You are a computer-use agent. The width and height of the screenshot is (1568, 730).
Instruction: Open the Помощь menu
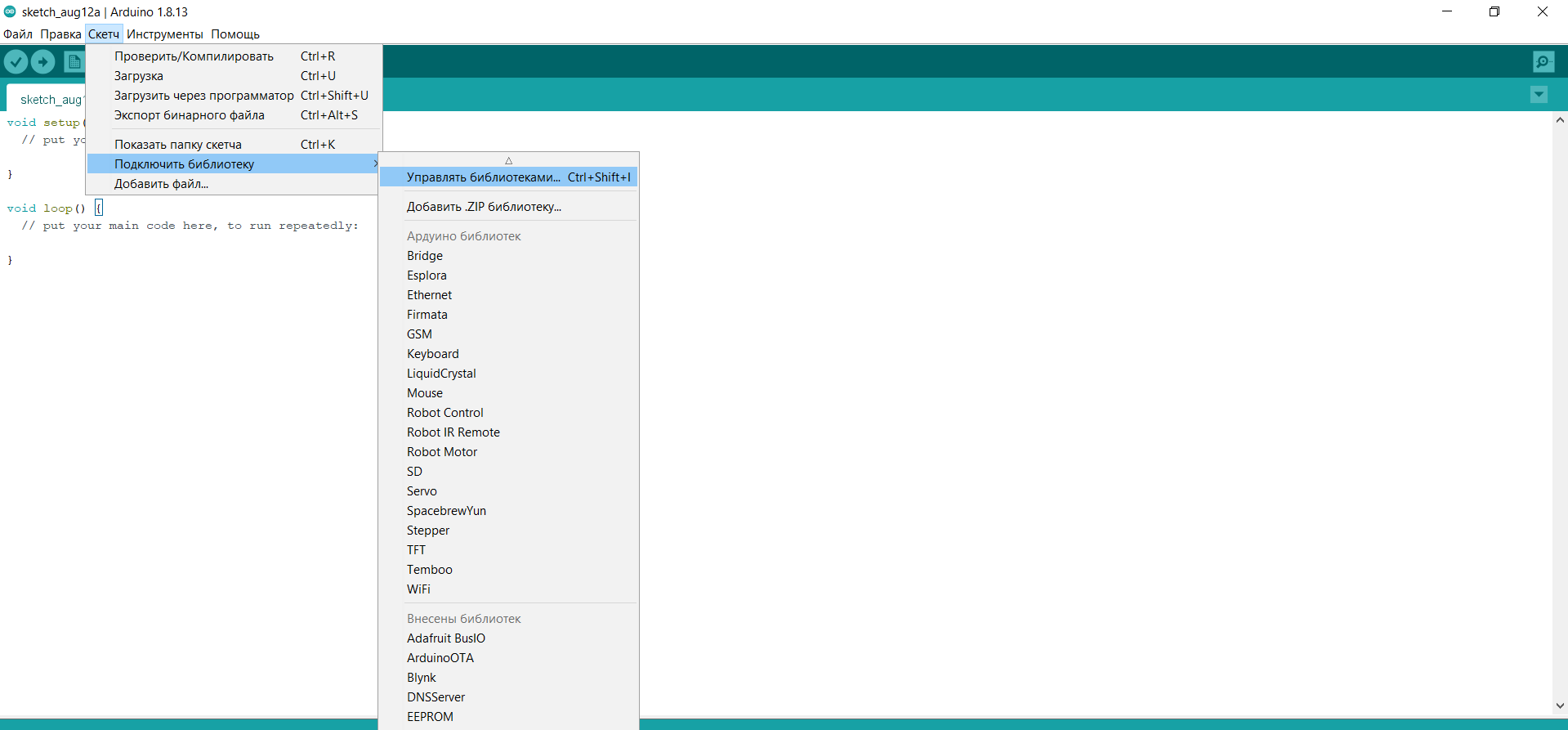coord(235,34)
